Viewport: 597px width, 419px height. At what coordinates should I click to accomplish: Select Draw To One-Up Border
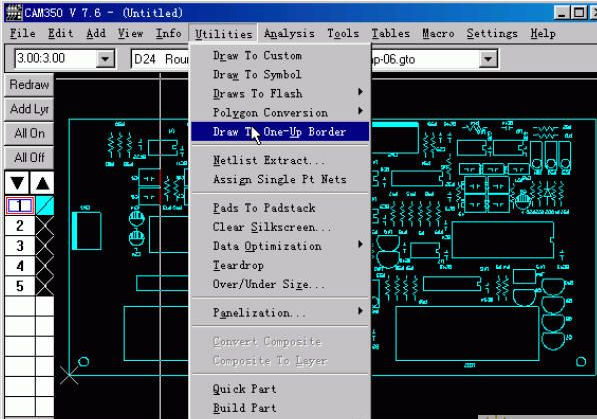[x=280, y=132]
